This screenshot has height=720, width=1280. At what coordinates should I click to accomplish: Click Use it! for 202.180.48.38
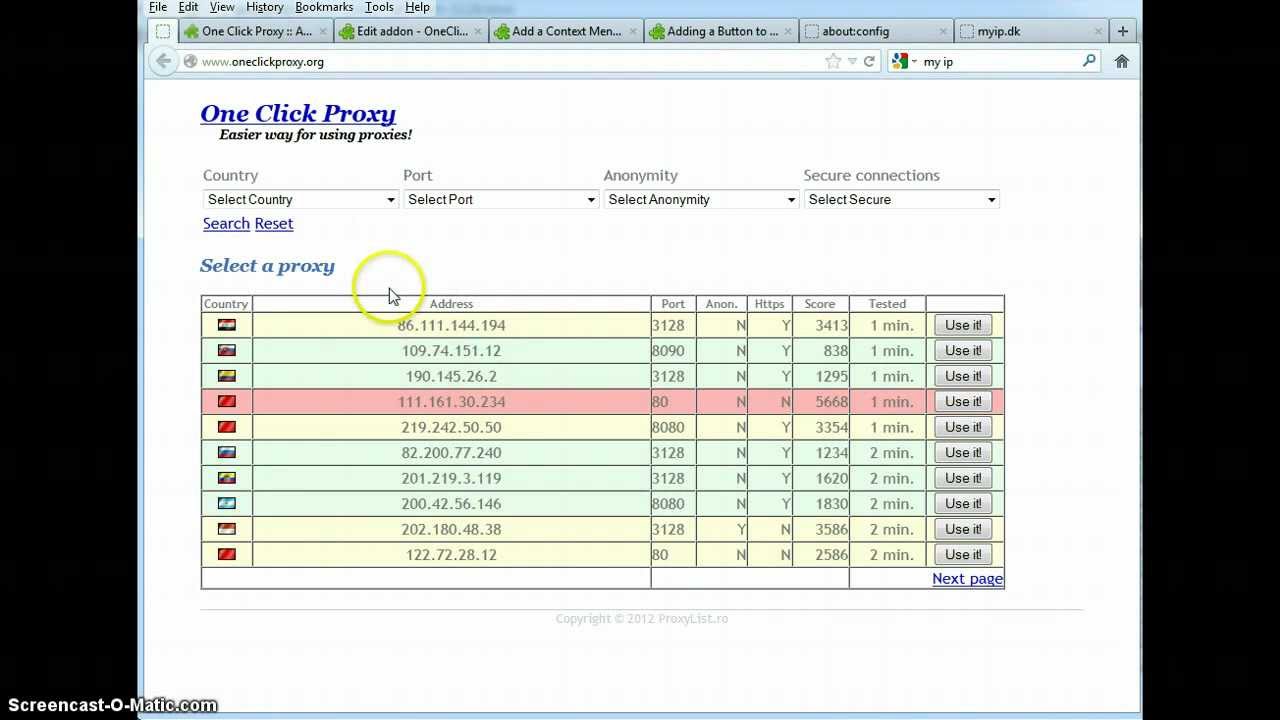pyautogui.click(x=963, y=529)
